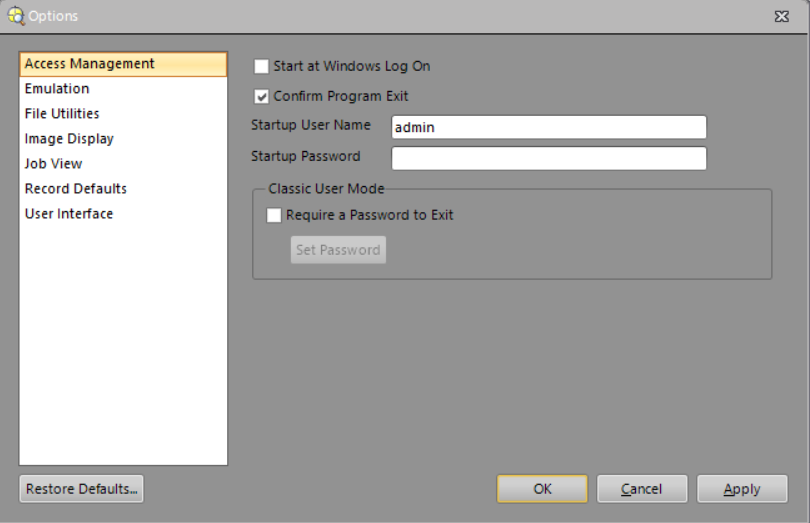Image resolution: width=810 pixels, height=523 pixels.
Task: Apply the current settings
Action: coord(742,489)
